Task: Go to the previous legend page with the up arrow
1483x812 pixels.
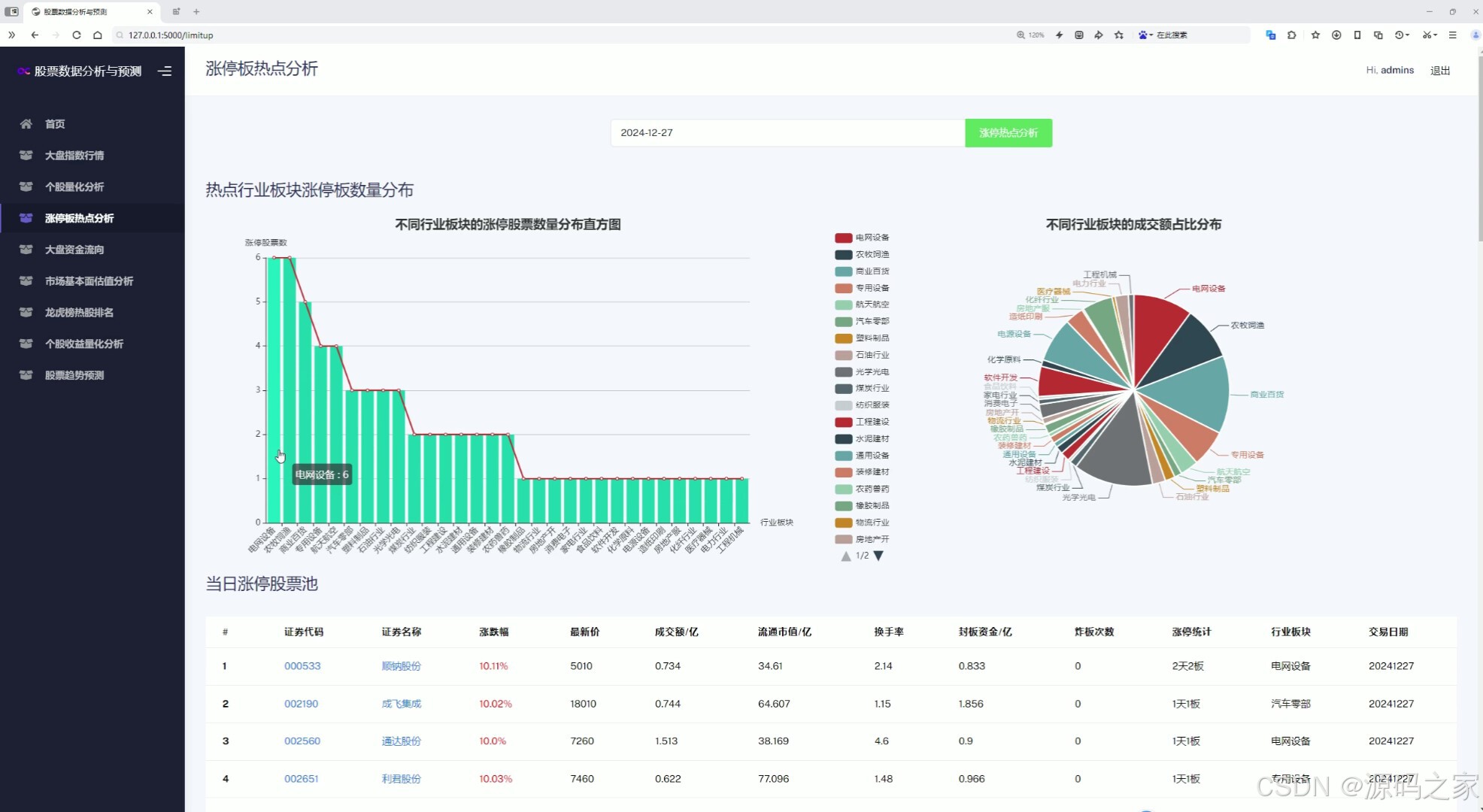Action: (846, 556)
